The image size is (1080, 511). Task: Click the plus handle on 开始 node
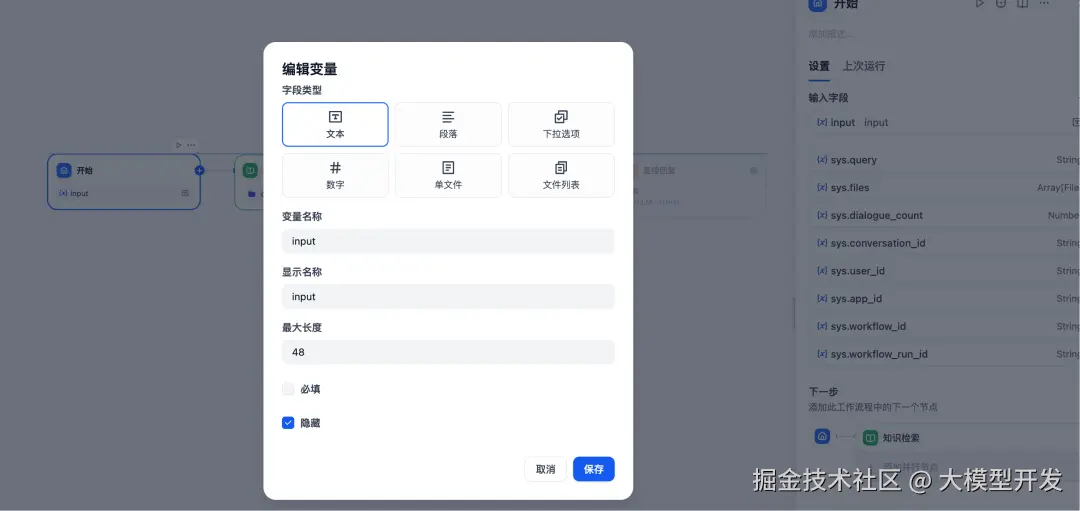click(199, 170)
